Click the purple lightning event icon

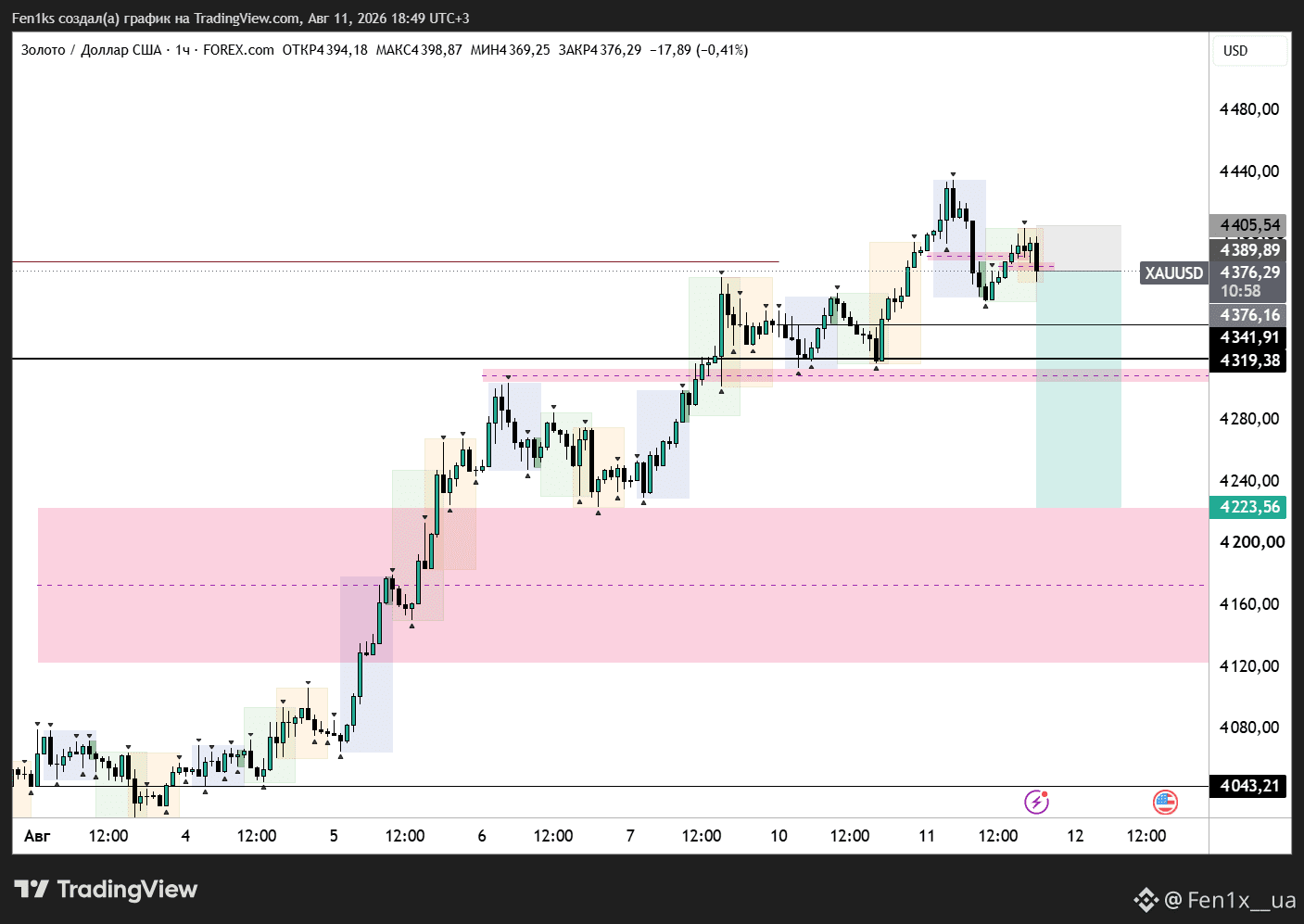1036,802
